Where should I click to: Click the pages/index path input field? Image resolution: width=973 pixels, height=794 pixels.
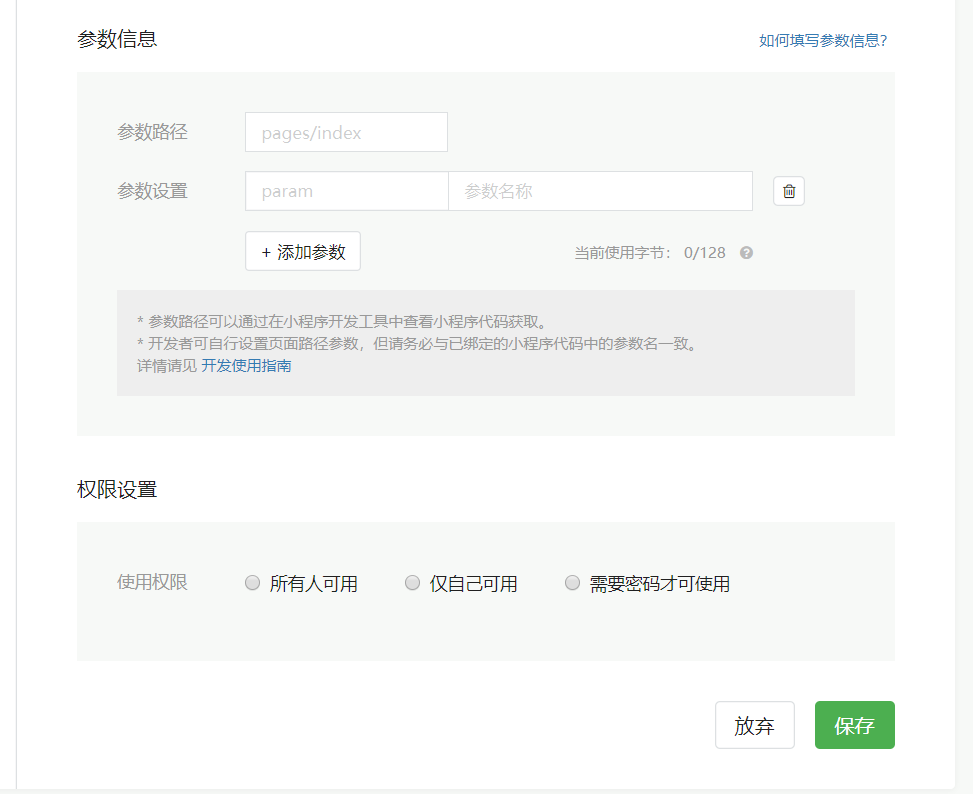coord(345,131)
